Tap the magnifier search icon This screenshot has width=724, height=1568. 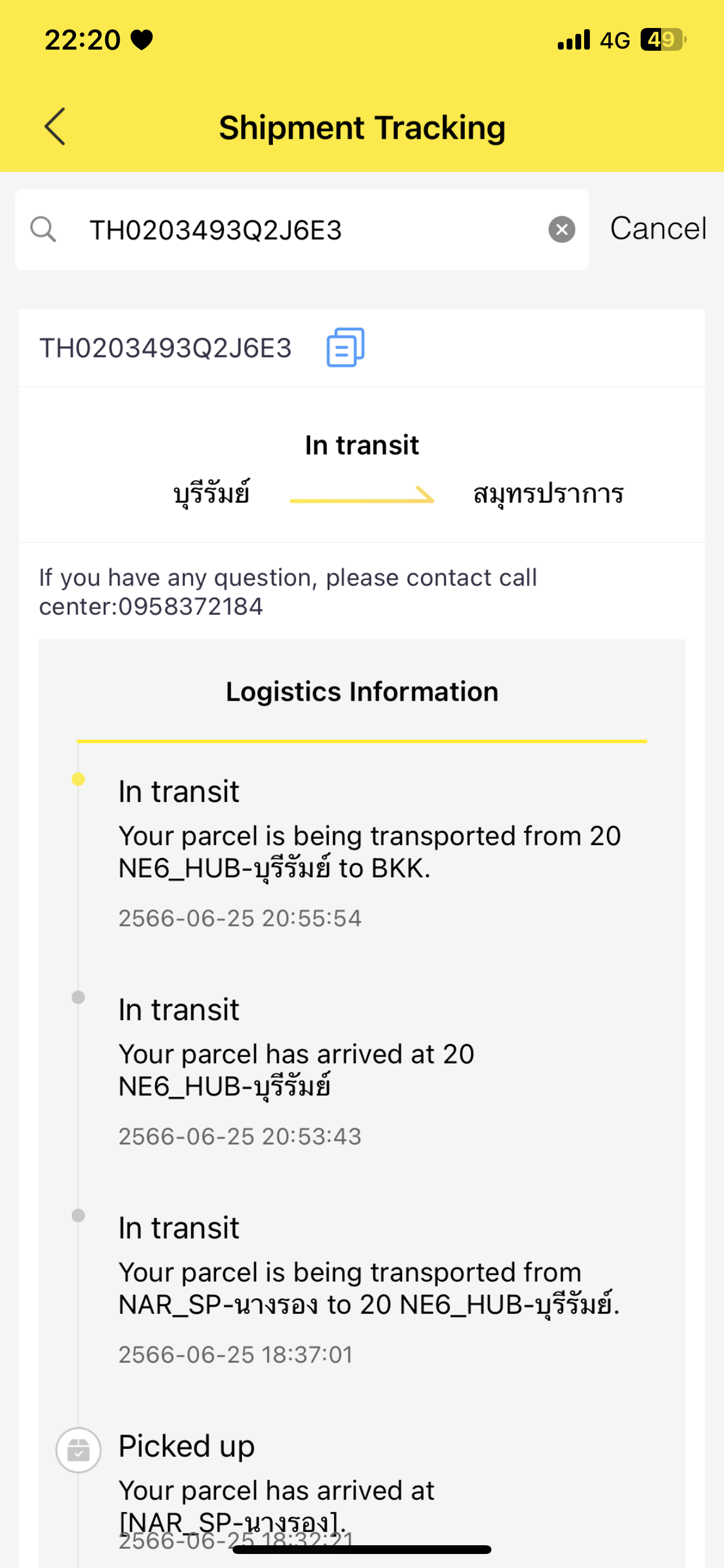tap(43, 229)
